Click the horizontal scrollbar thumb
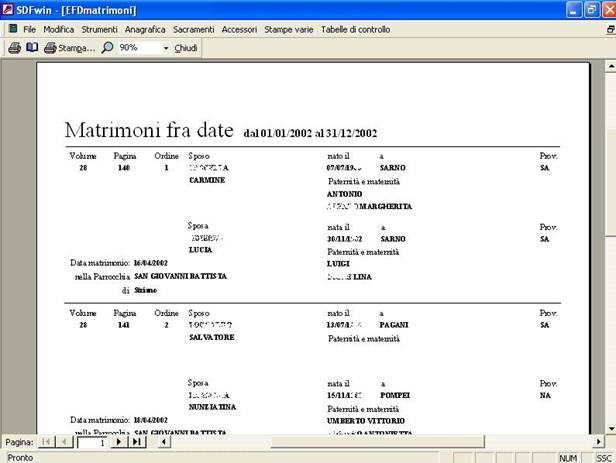 (x=377, y=442)
